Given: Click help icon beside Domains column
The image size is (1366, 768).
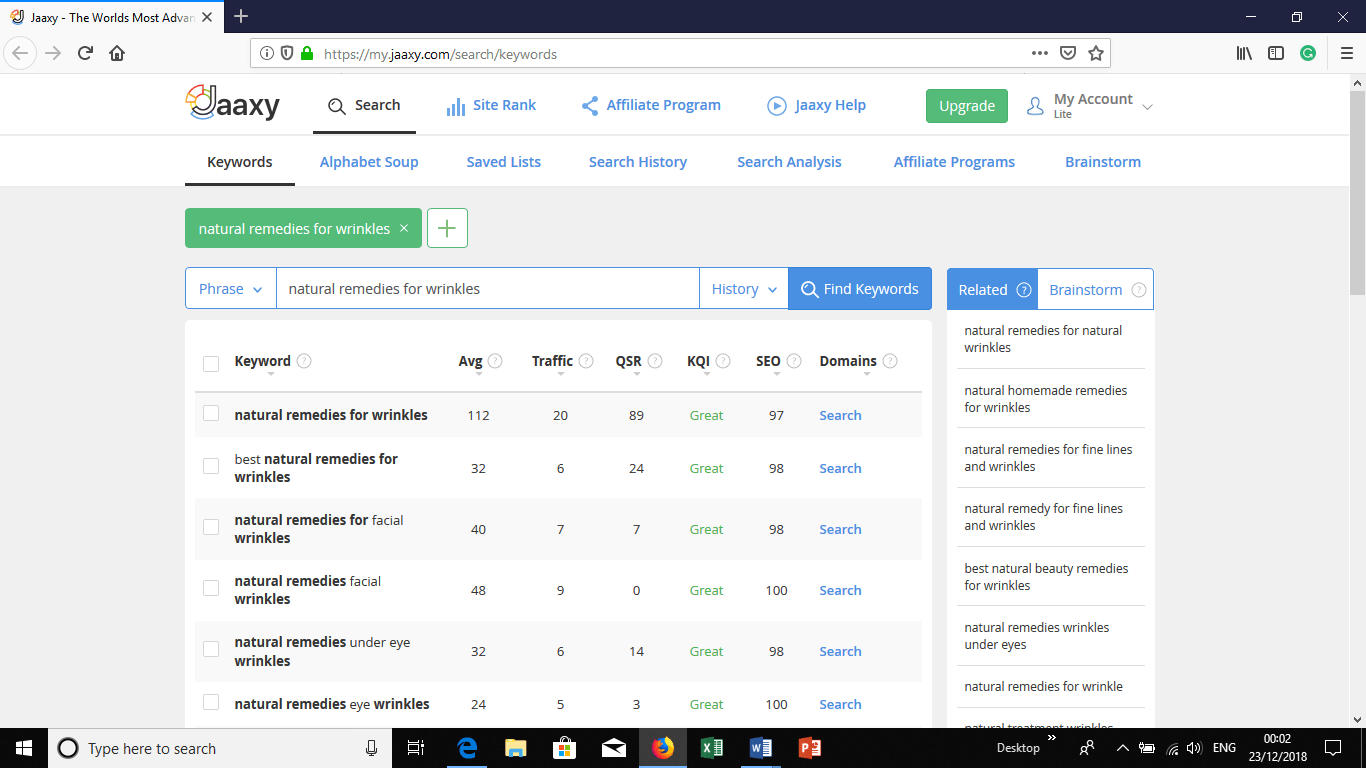Looking at the screenshot, I should click(890, 361).
